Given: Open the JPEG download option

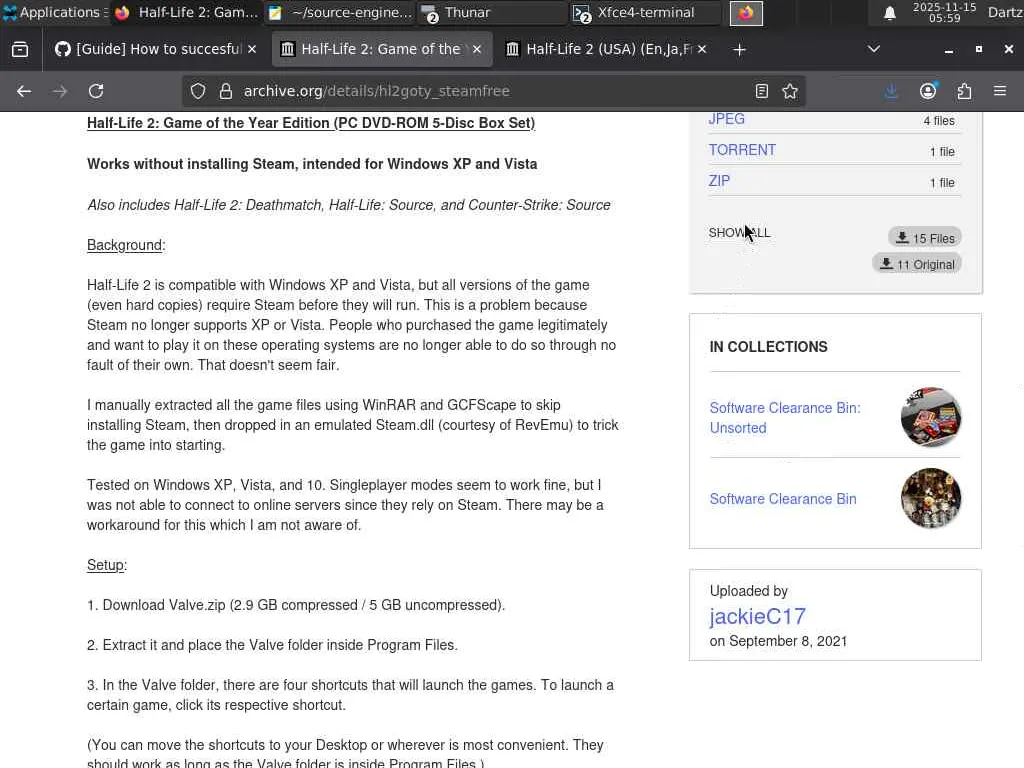Looking at the screenshot, I should 726,119.
